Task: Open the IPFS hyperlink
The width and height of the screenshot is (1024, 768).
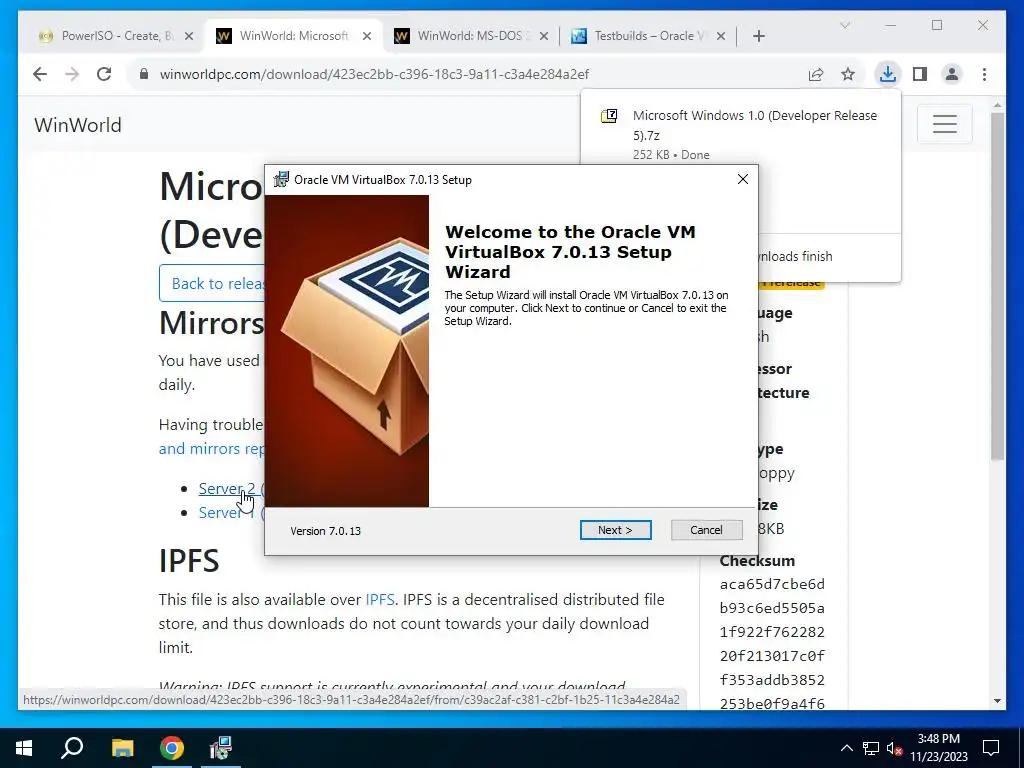Action: [x=379, y=600]
